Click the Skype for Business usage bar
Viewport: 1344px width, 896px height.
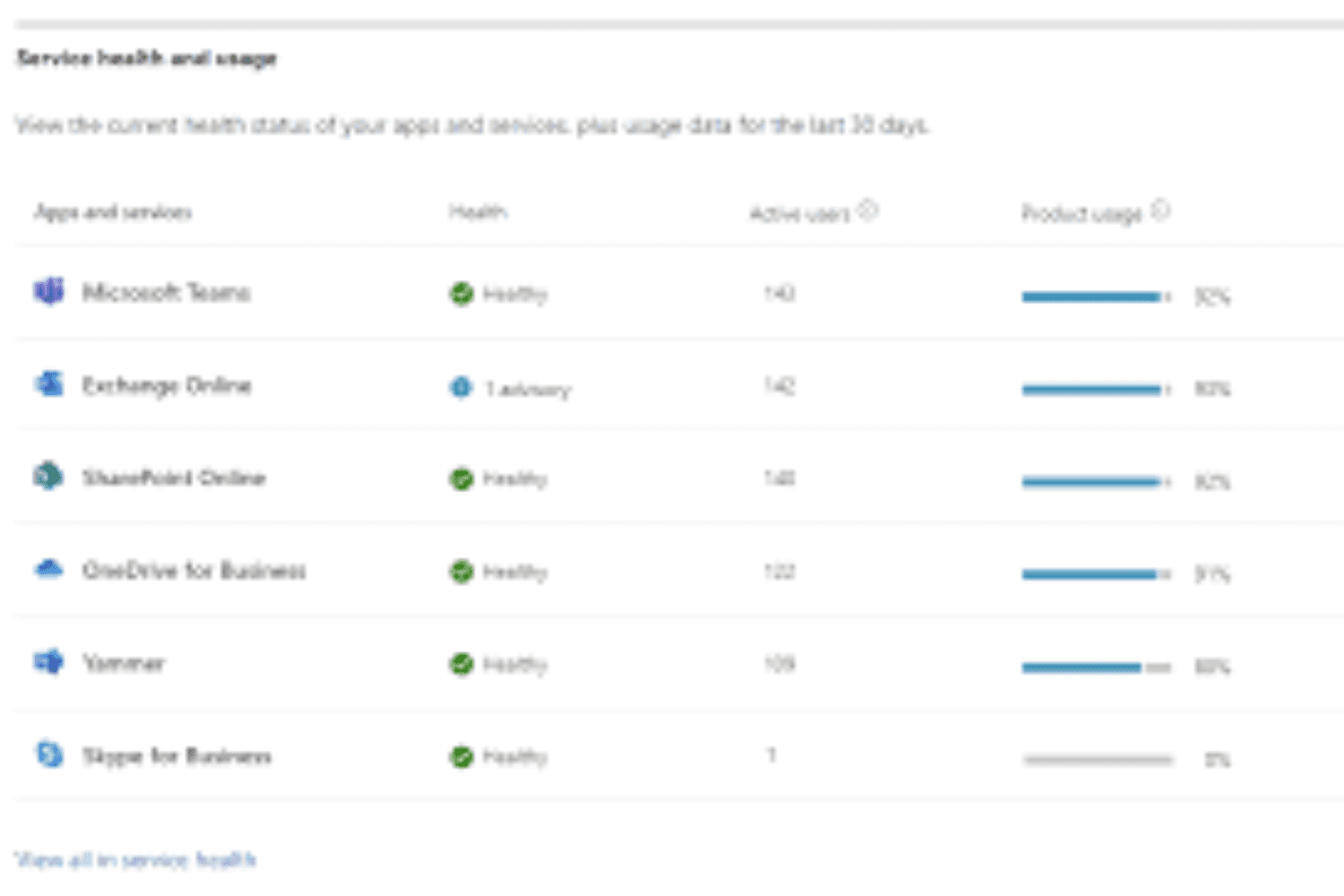1098,760
